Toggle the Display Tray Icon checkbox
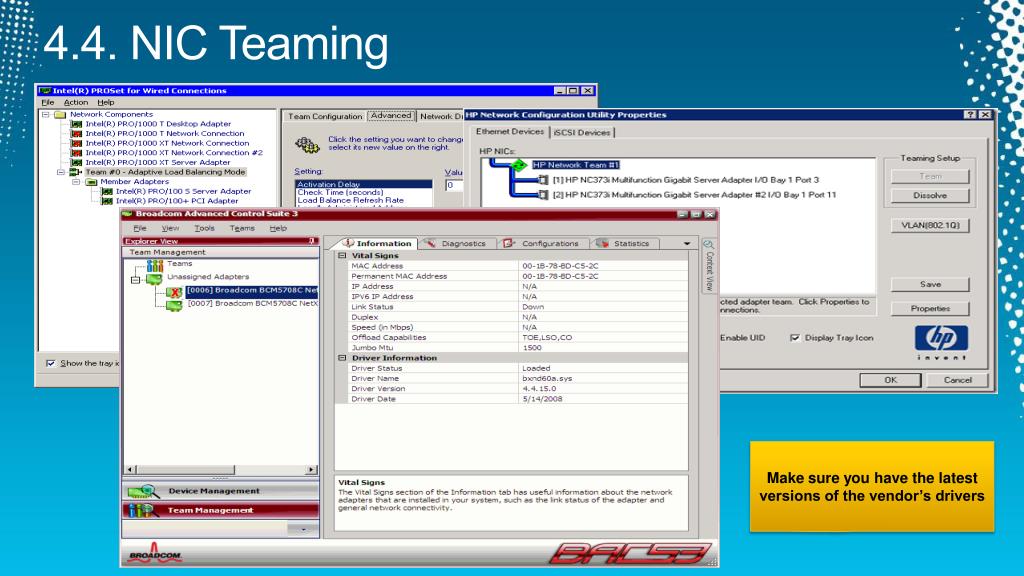 [x=795, y=338]
